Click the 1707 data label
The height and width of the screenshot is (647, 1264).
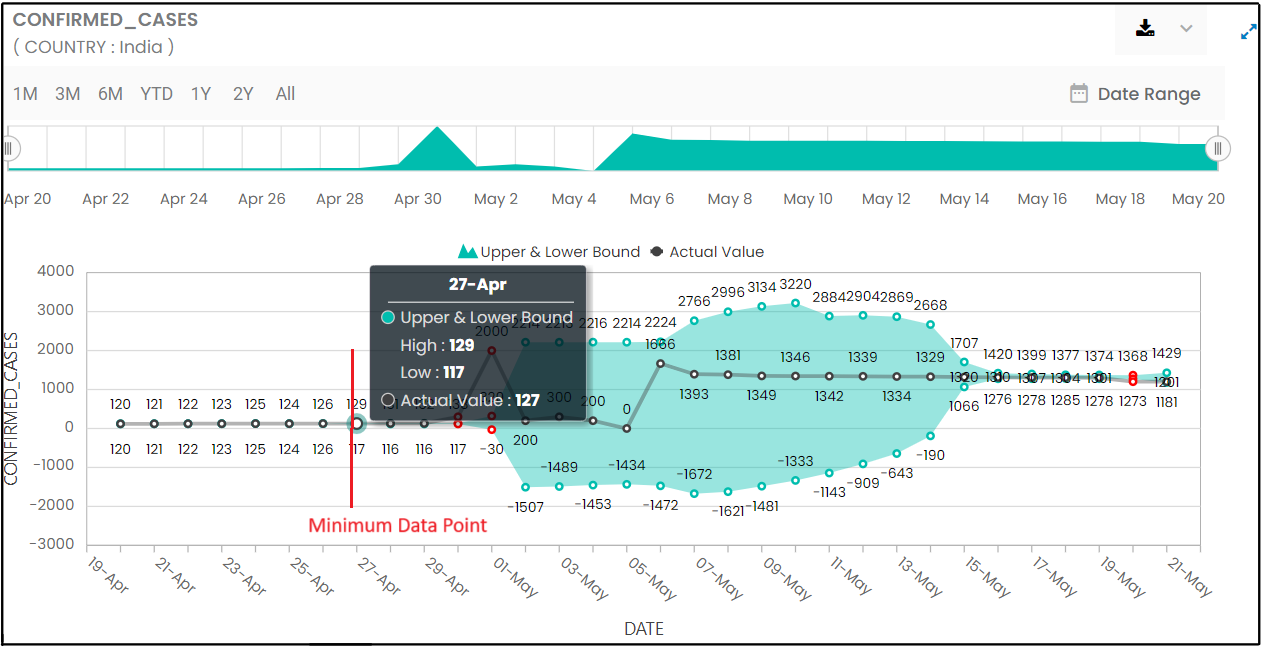pos(964,345)
